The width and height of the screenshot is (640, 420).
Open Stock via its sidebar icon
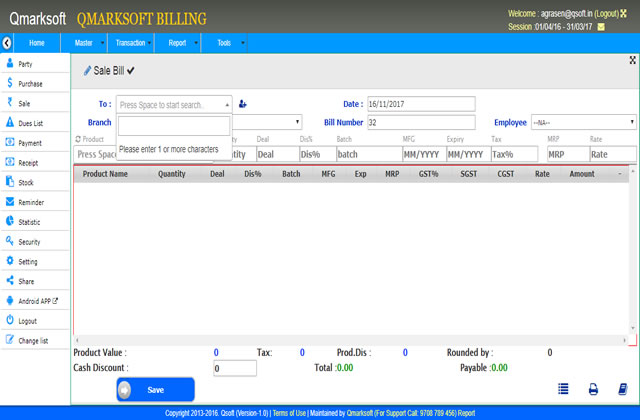10,181
